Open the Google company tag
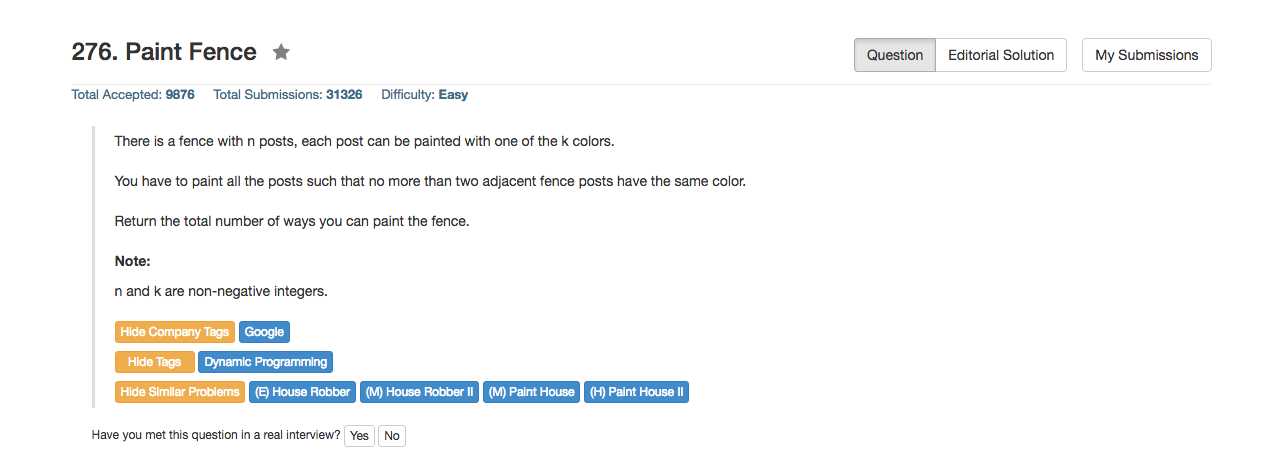The width and height of the screenshot is (1268, 451). pos(265,332)
